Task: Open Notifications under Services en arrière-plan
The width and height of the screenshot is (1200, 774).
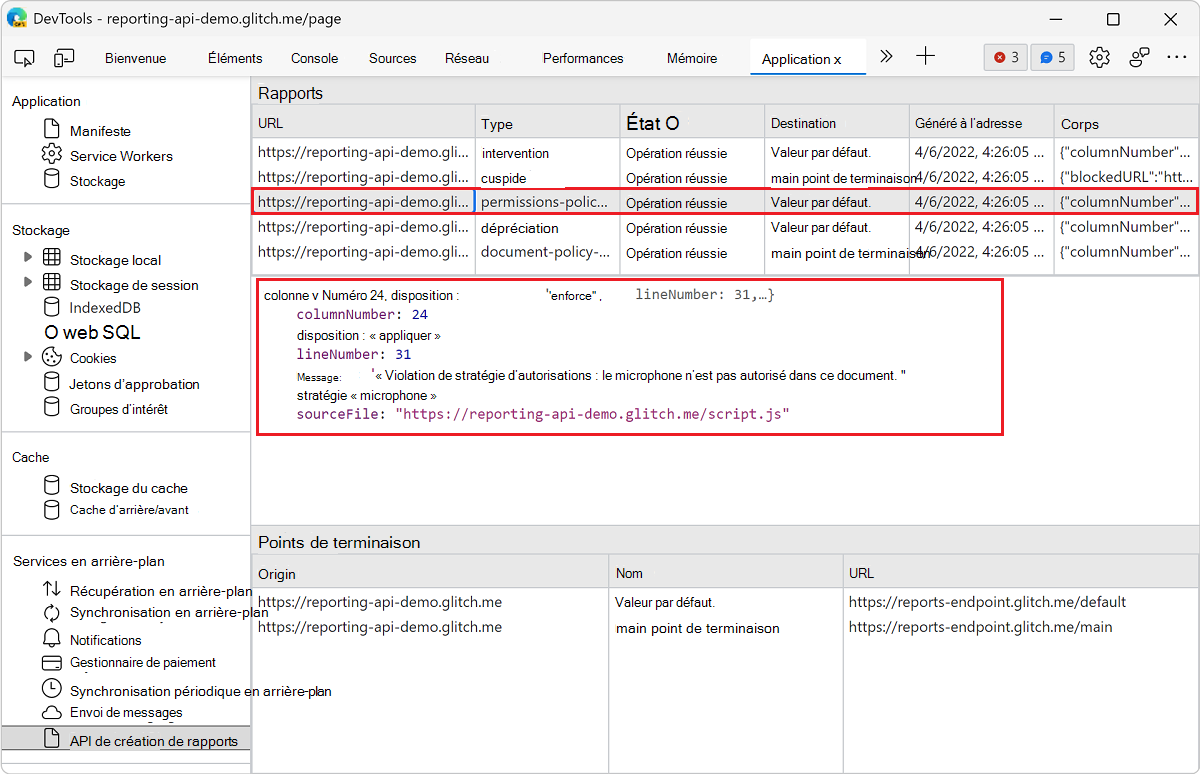Action: [104, 639]
